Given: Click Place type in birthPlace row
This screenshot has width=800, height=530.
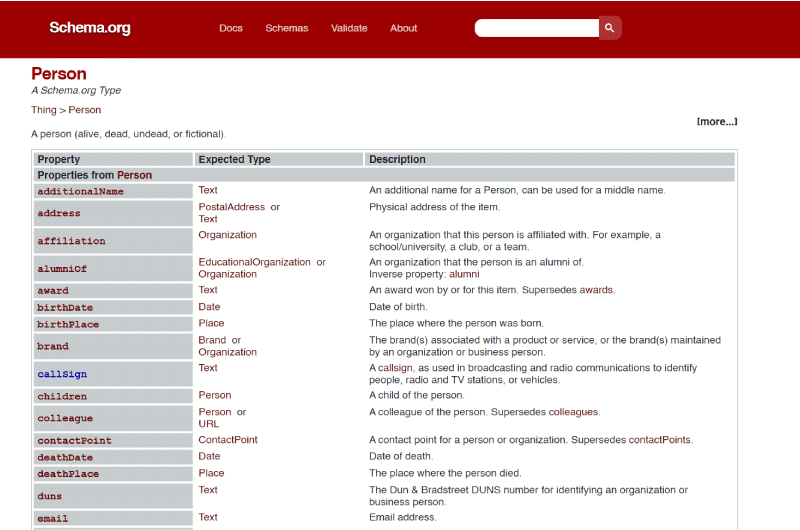Looking at the screenshot, I should pyautogui.click(x=211, y=323).
